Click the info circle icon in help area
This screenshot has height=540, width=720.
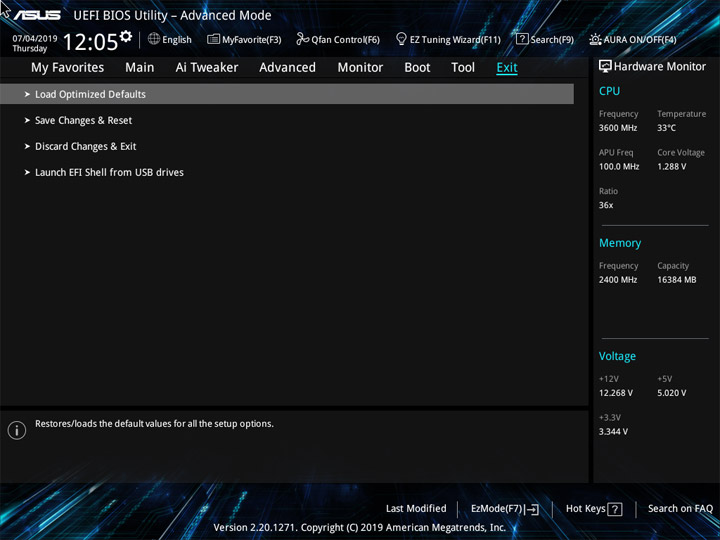pyautogui.click(x=17, y=430)
